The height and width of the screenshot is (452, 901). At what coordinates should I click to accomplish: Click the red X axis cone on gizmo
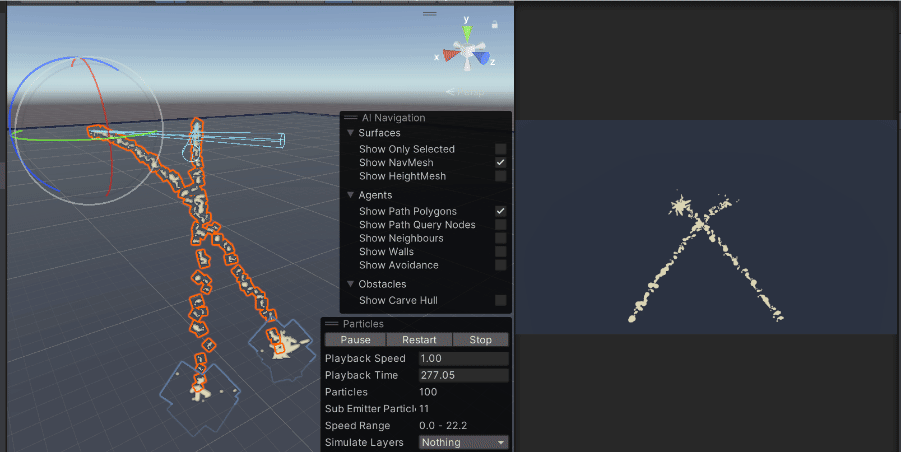[x=451, y=55]
